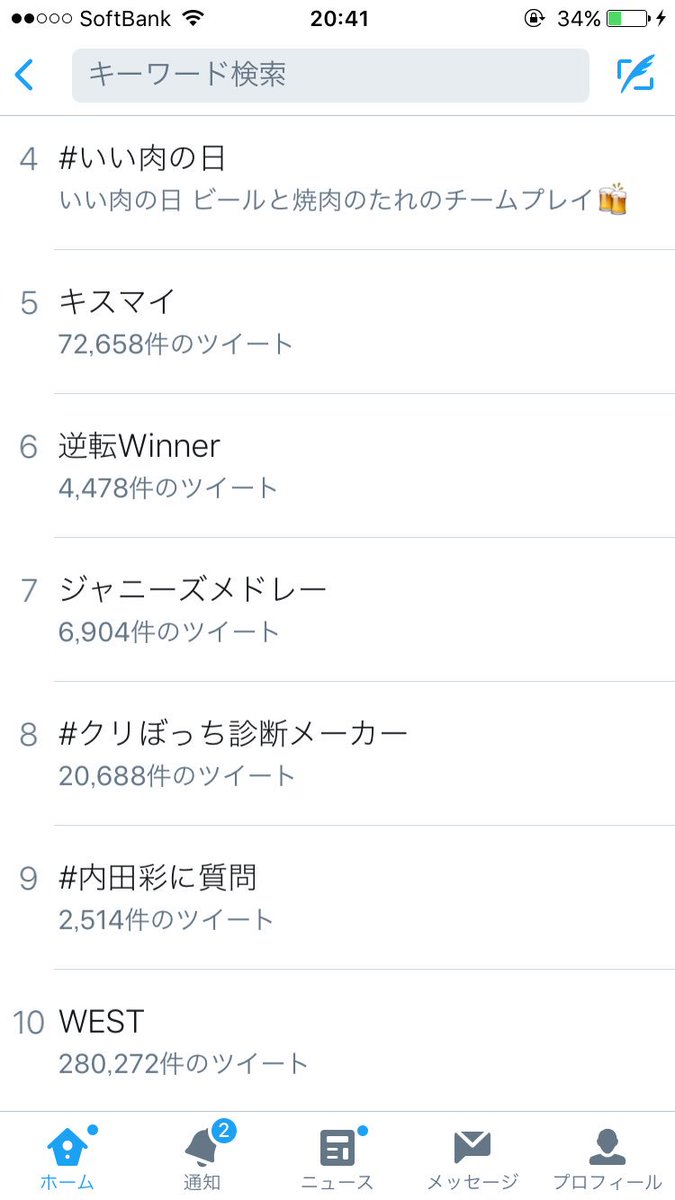
Task: Open the compose tweet feather icon
Action: coord(636,75)
